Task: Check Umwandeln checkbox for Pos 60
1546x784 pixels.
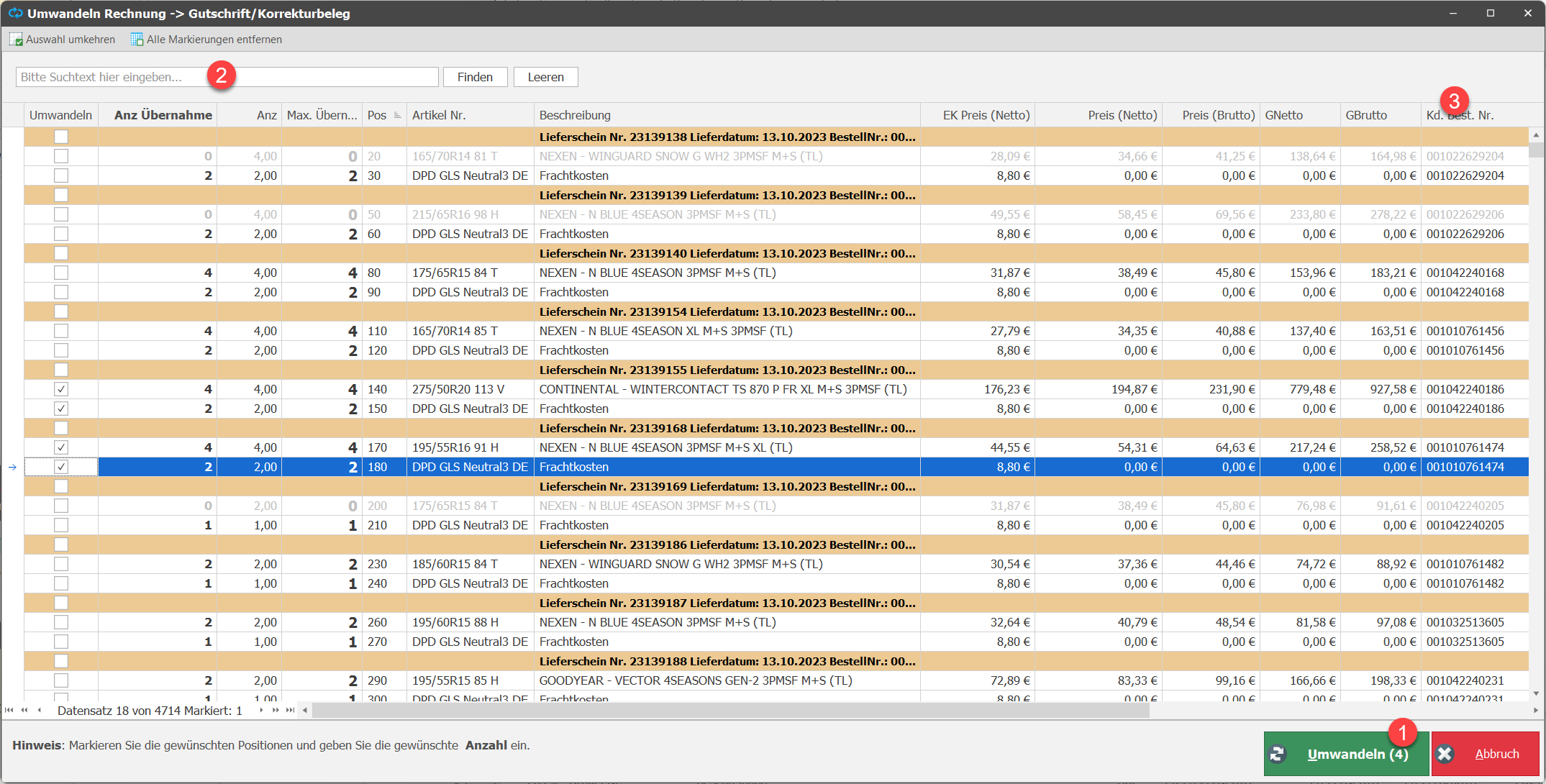Action: 61,234
